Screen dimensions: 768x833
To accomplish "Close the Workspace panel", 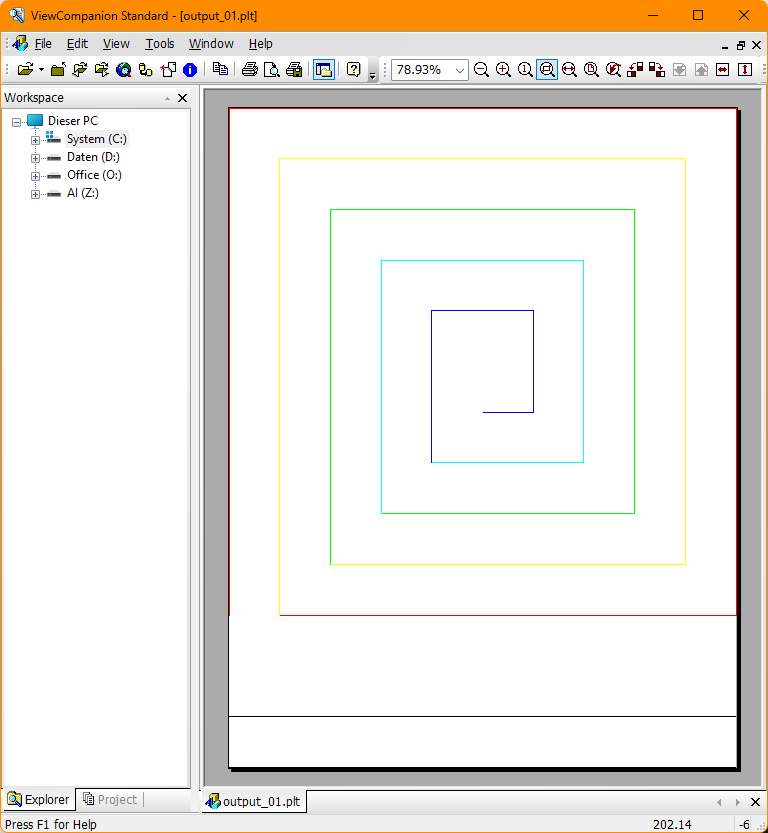I will pos(182,98).
